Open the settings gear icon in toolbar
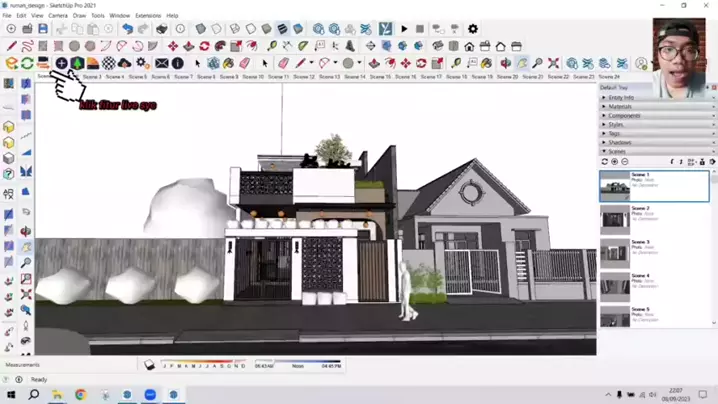 tap(472, 29)
